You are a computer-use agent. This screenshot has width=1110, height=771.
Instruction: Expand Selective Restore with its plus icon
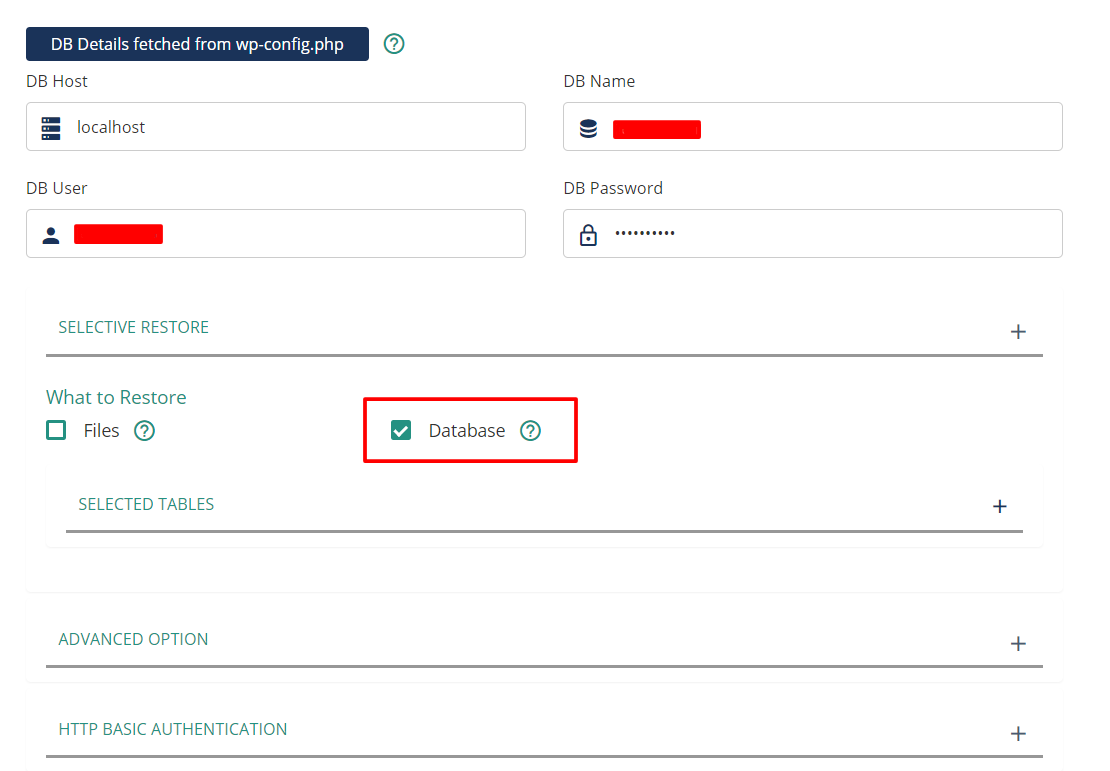point(1018,331)
